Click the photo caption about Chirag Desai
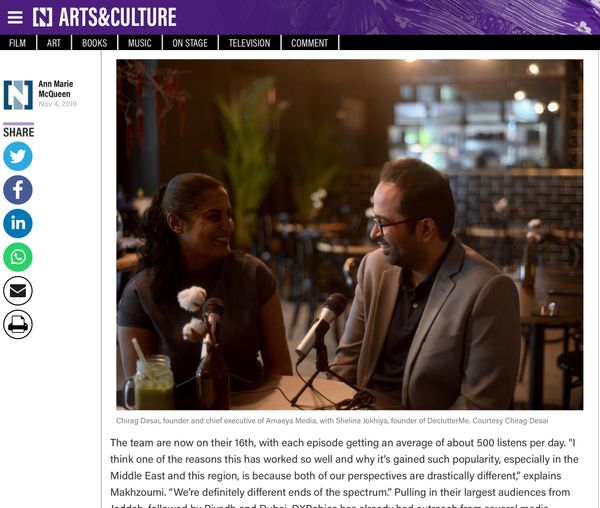The width and height of the screenshot is (600, 508). [332, 421]
